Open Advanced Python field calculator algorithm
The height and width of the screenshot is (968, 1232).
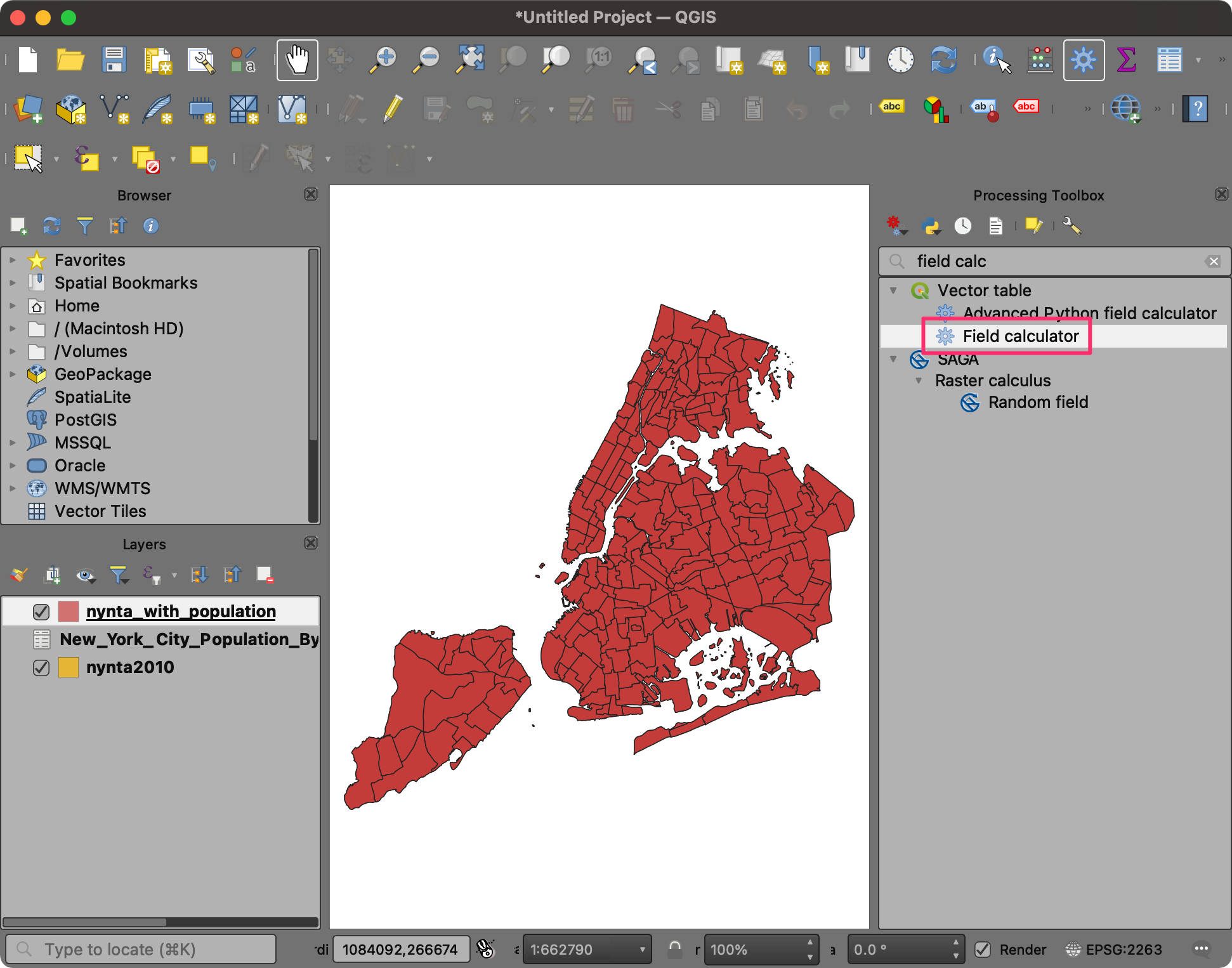click(x=1089, y=313)
